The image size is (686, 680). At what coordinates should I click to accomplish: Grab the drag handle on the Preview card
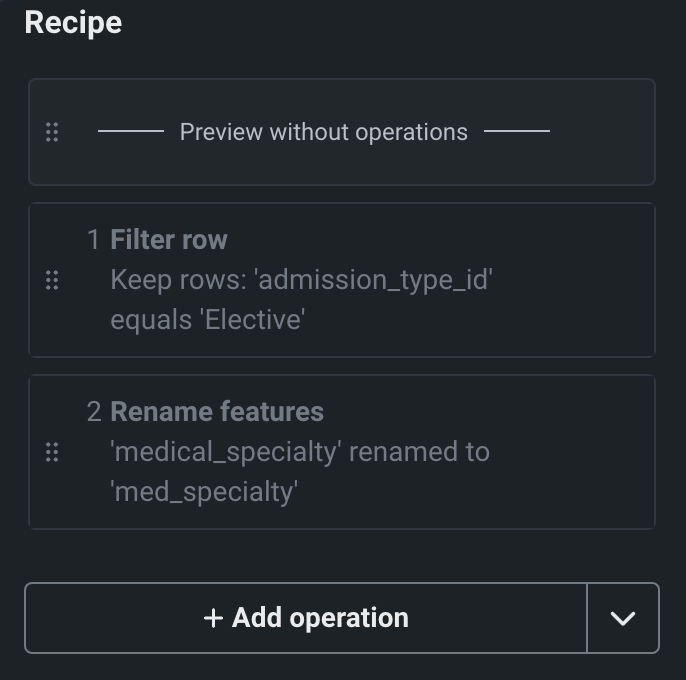(x=52, y=132)
